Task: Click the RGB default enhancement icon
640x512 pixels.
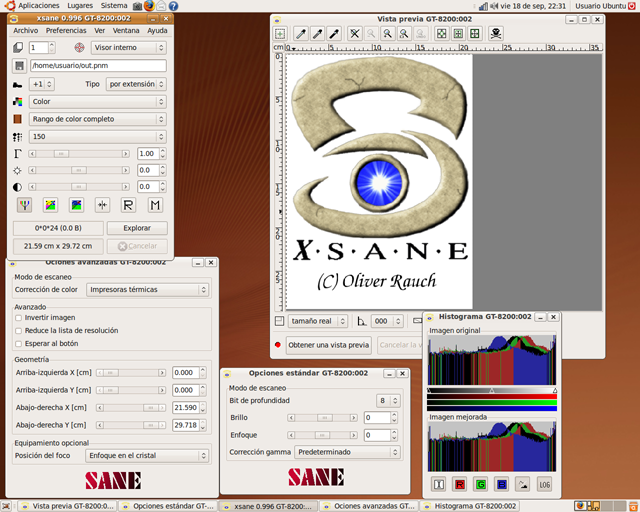Action: click(x=23, y=205)
